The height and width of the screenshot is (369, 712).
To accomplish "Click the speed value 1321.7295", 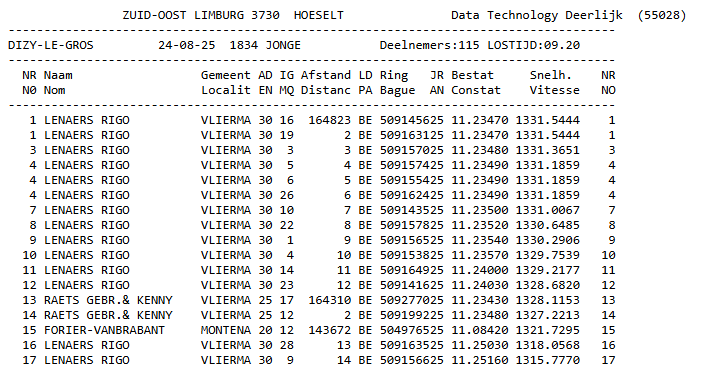I will [548, 330].
